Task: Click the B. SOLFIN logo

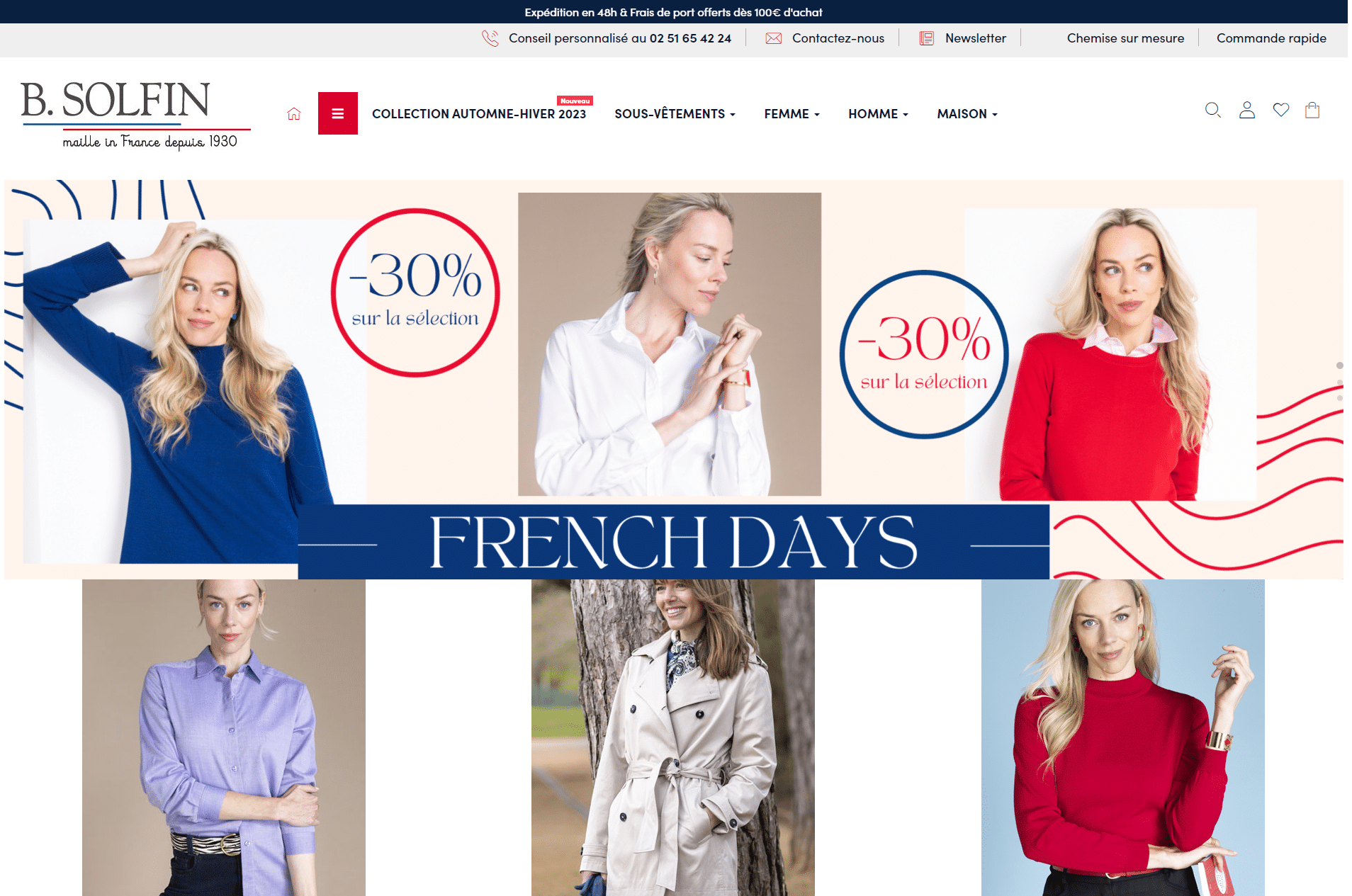Action: 135,113
